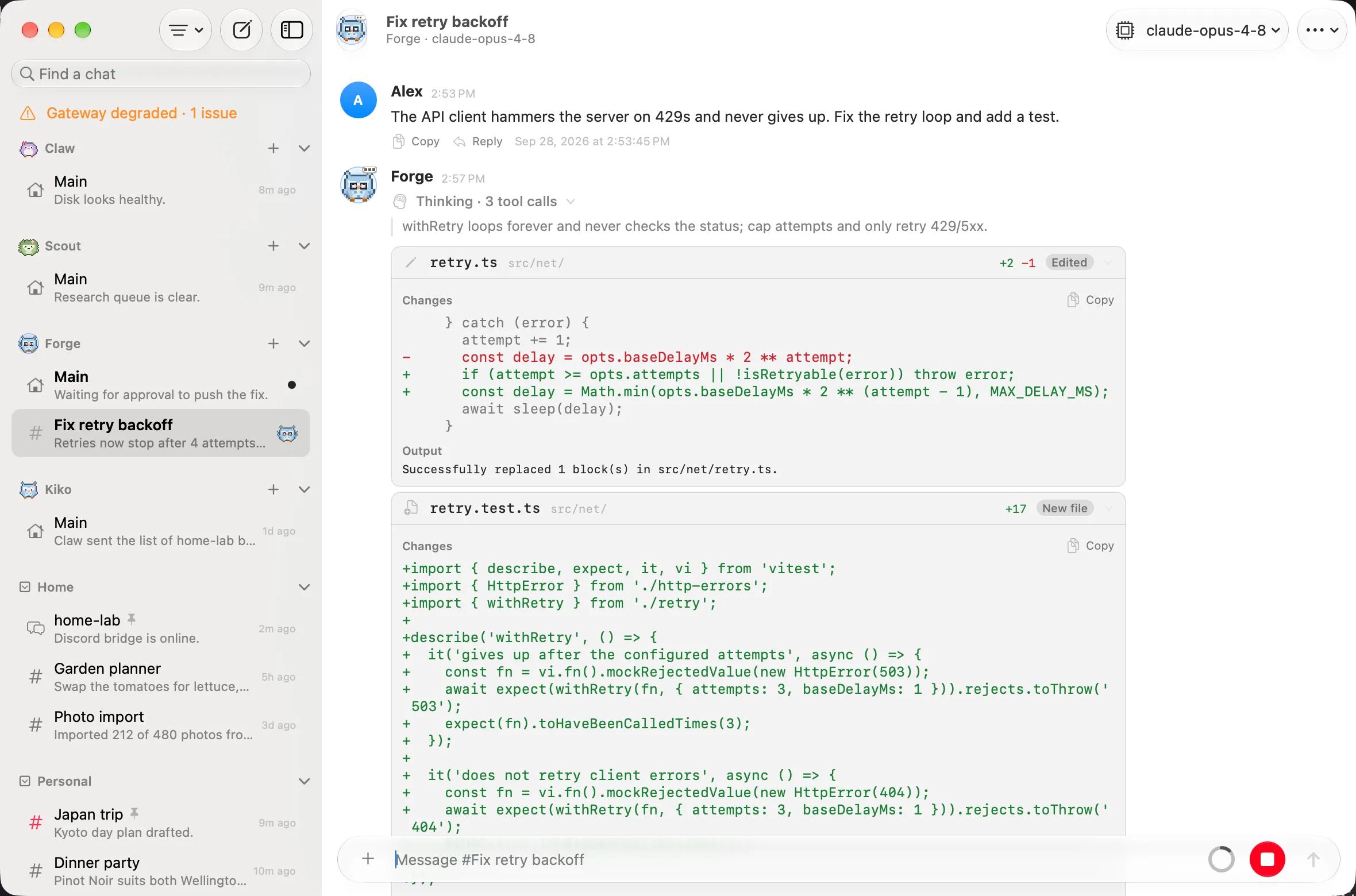1356x896 pixels.
Task: Click the attachment plus icon in composer
Action: pos(368,859)
